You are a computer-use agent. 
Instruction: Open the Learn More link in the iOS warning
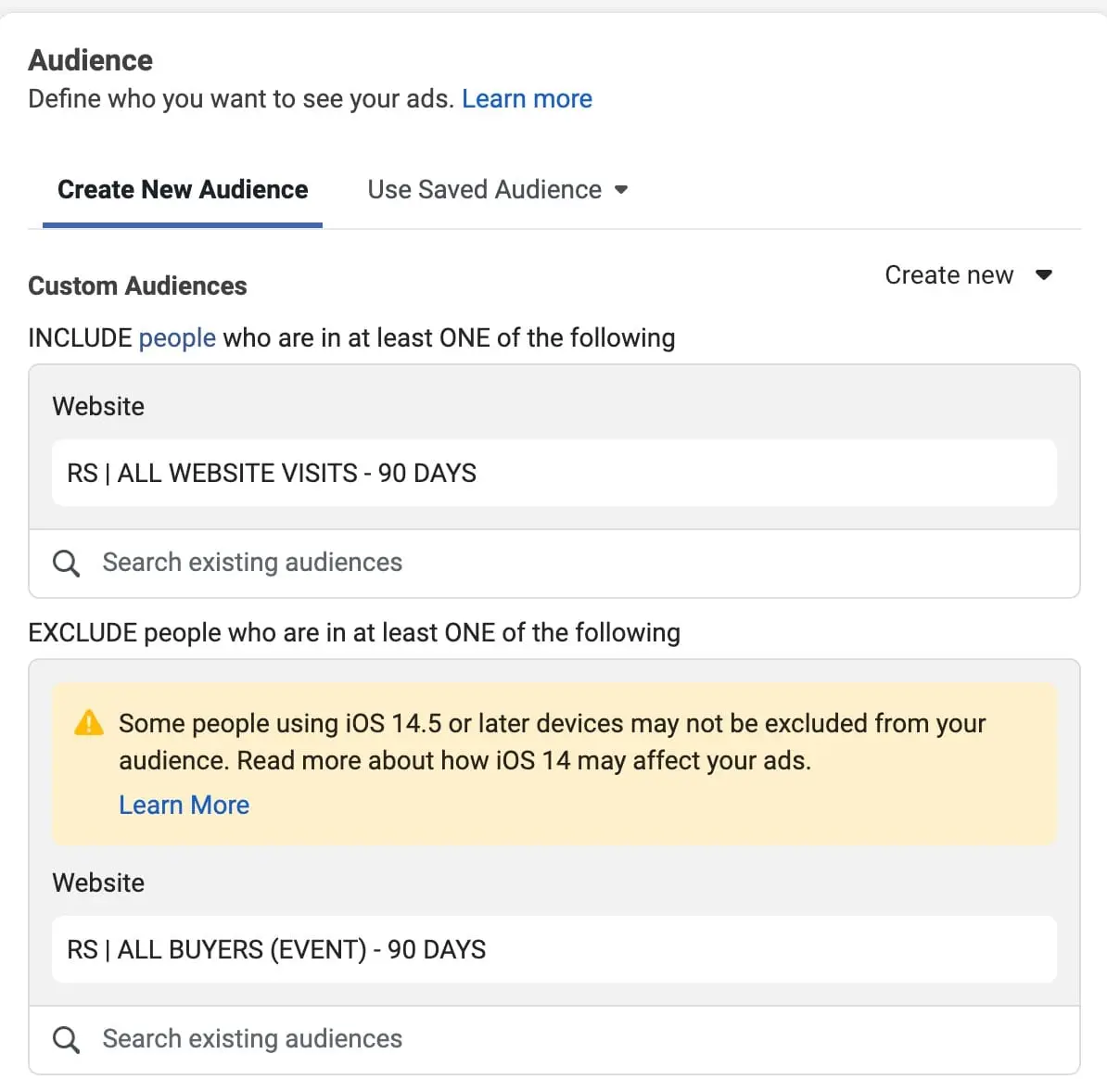(x=184, y=805)
